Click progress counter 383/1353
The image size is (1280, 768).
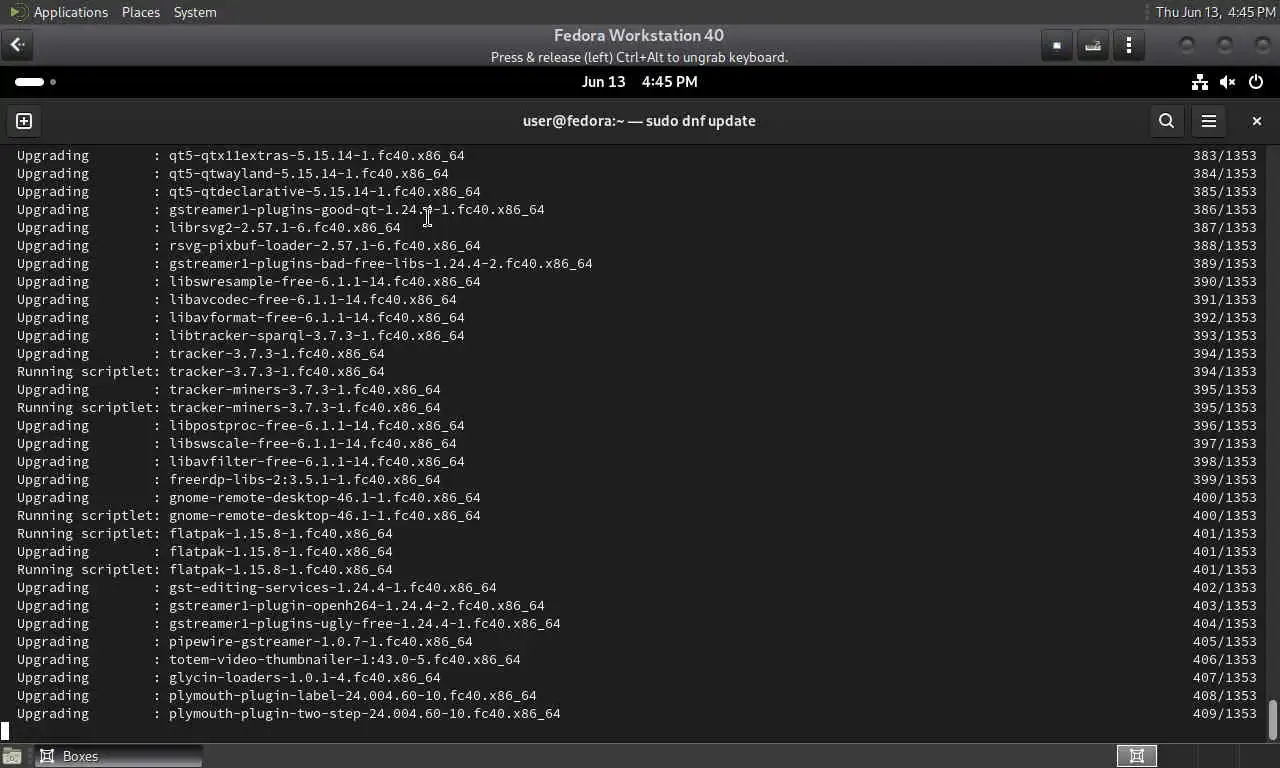coord(1225,156)
